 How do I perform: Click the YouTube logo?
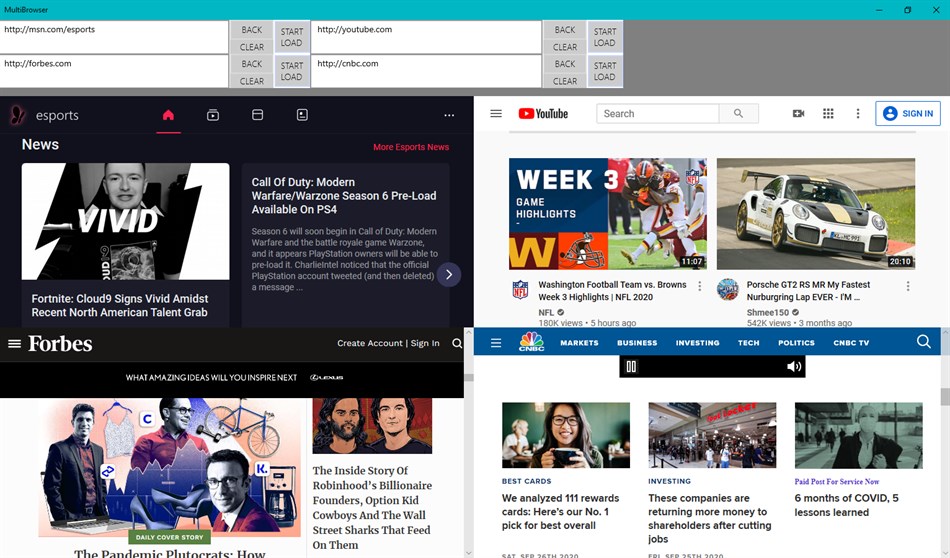[543, 113]
